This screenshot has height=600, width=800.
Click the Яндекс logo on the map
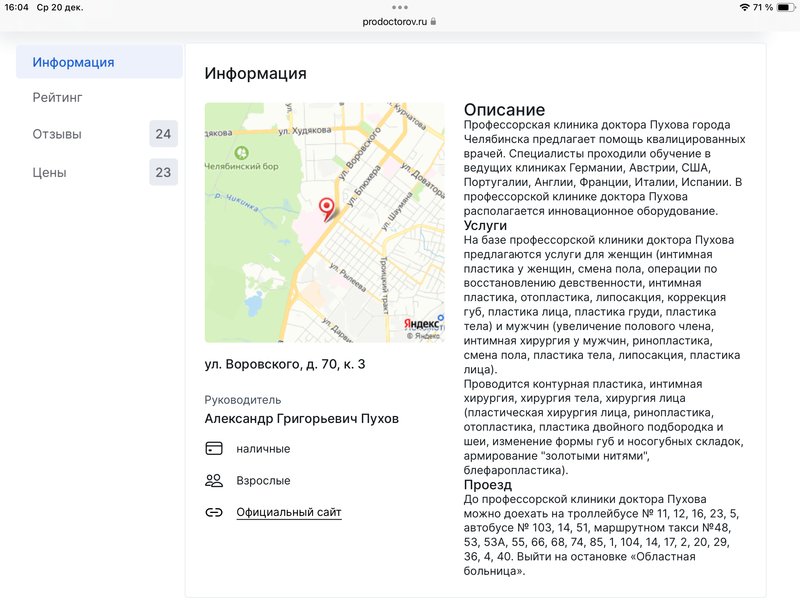[x=421, y=323]
